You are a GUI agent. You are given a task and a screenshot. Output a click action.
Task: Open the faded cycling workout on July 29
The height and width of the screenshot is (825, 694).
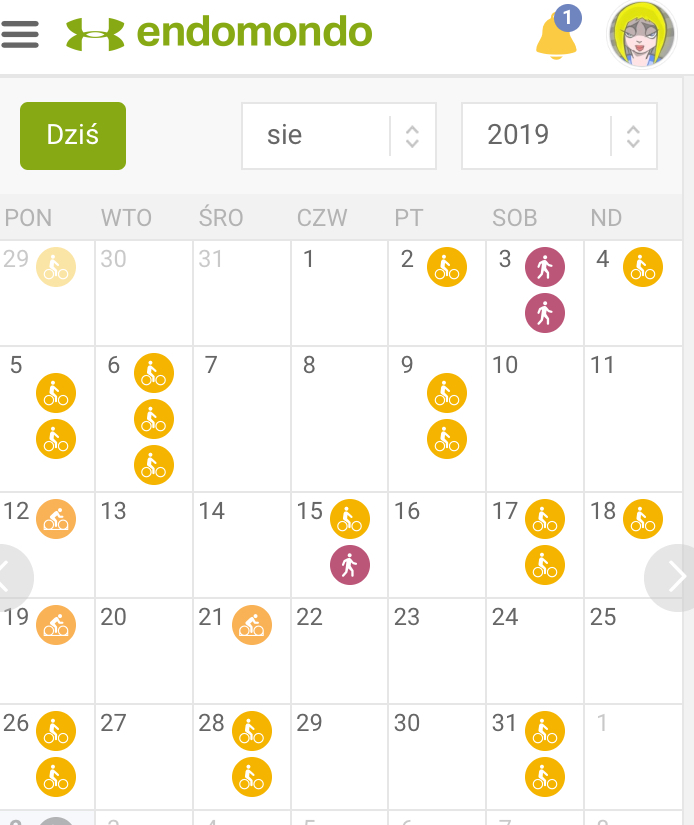point(56,267)
